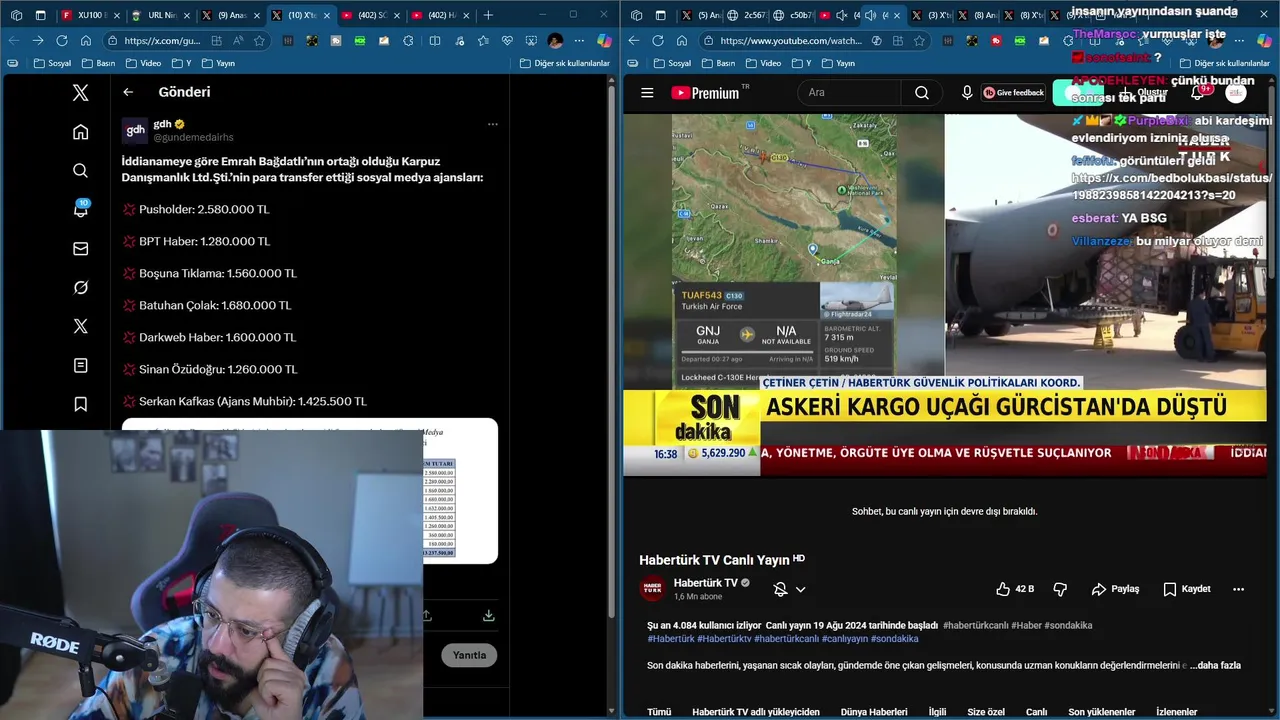Open the Y bookmark folder right browser
Screen dimensions: 1280x720
pos(802,63)
